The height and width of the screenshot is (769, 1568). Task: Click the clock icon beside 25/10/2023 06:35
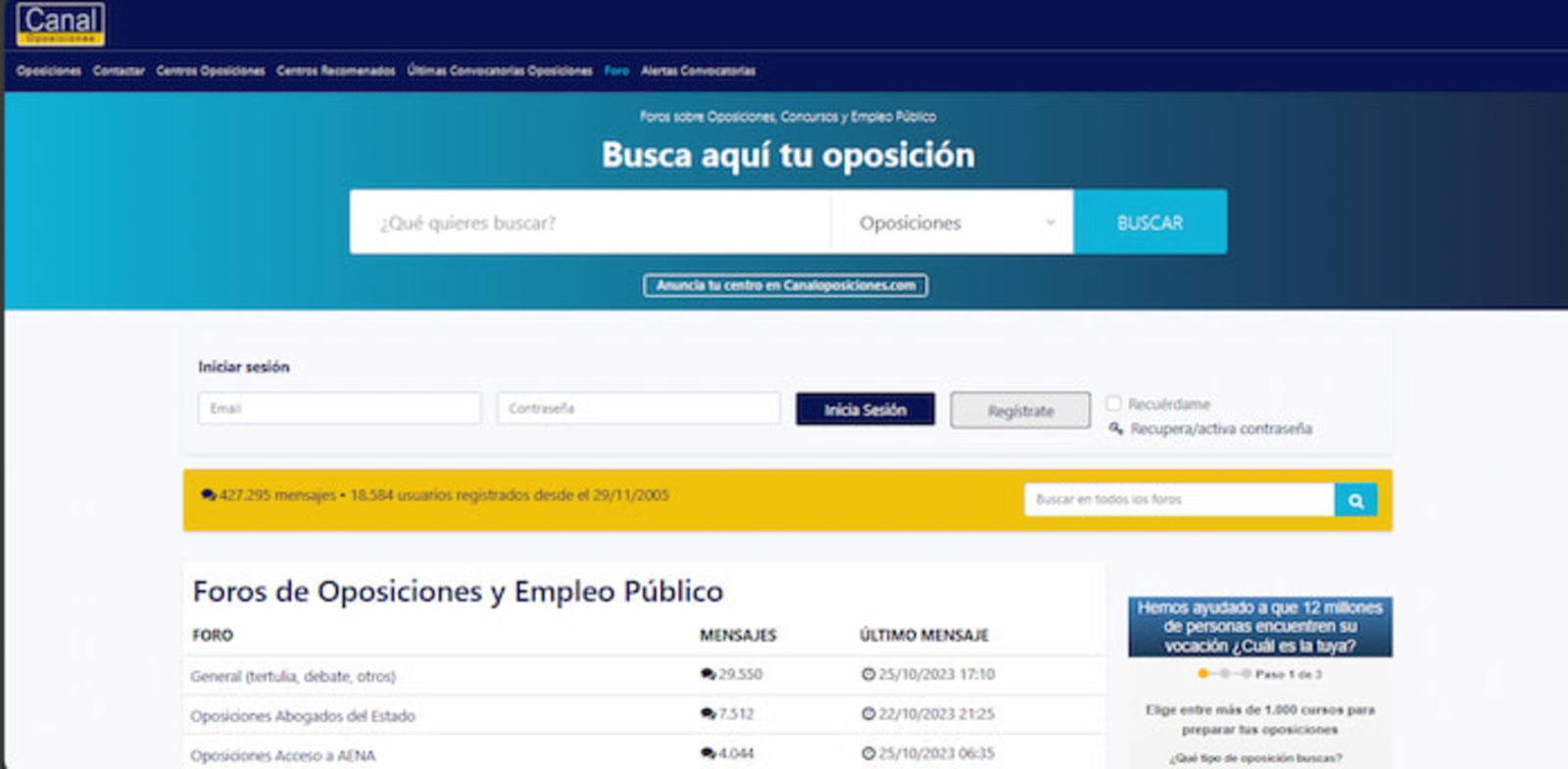[868, 753]
